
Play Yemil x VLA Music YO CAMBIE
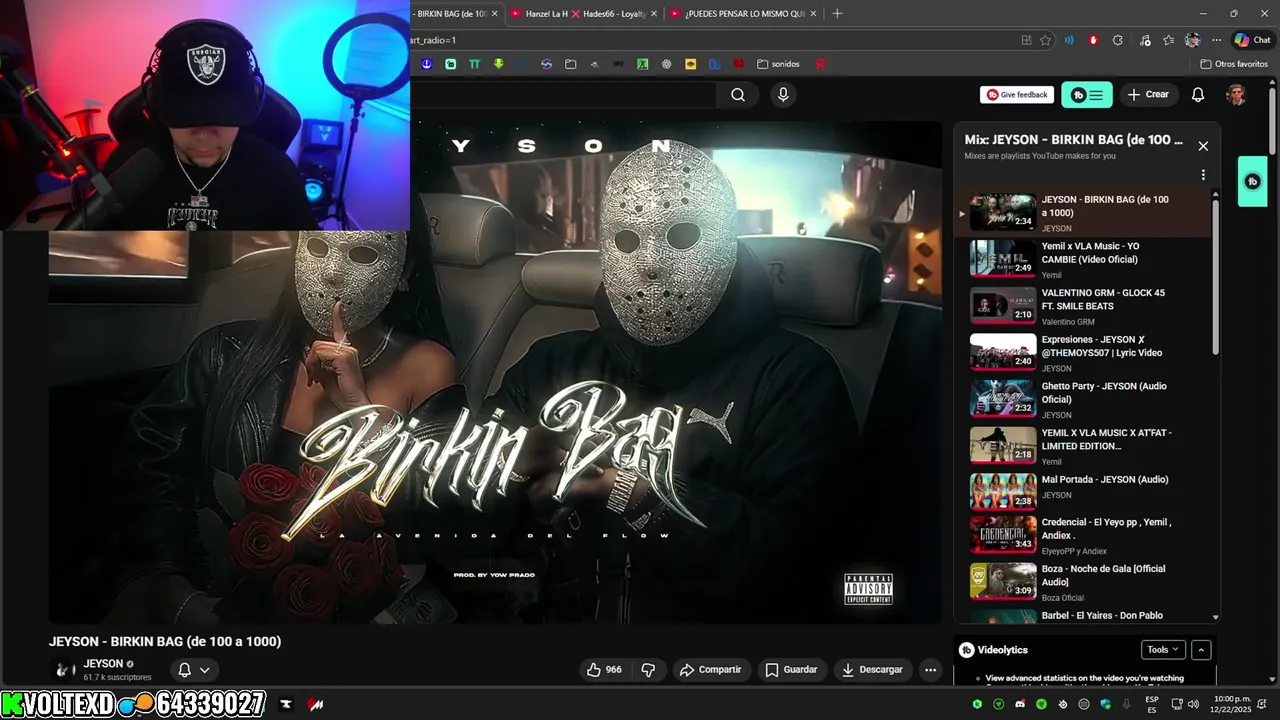point(1085,259)
